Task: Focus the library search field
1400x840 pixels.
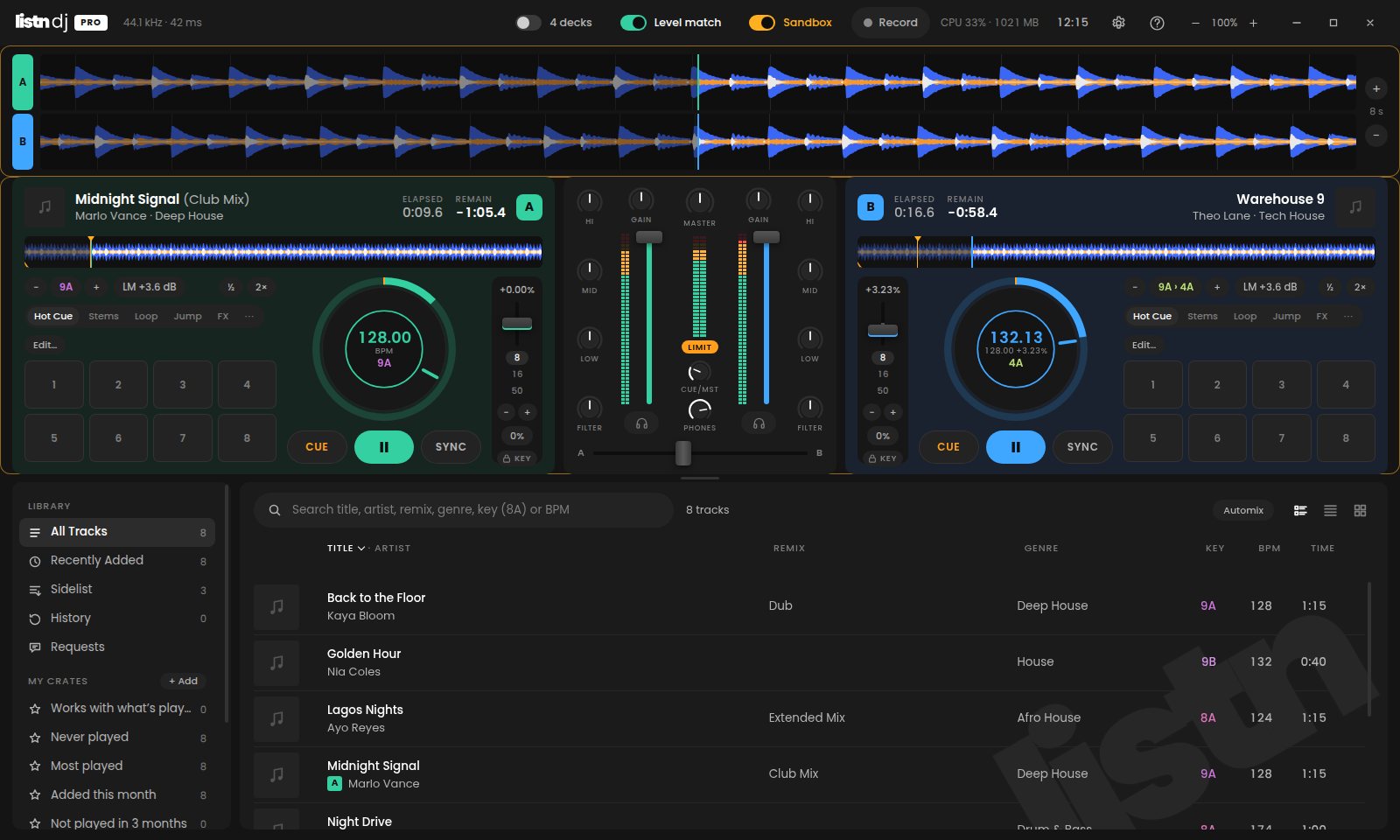Action: pos(464,510)
